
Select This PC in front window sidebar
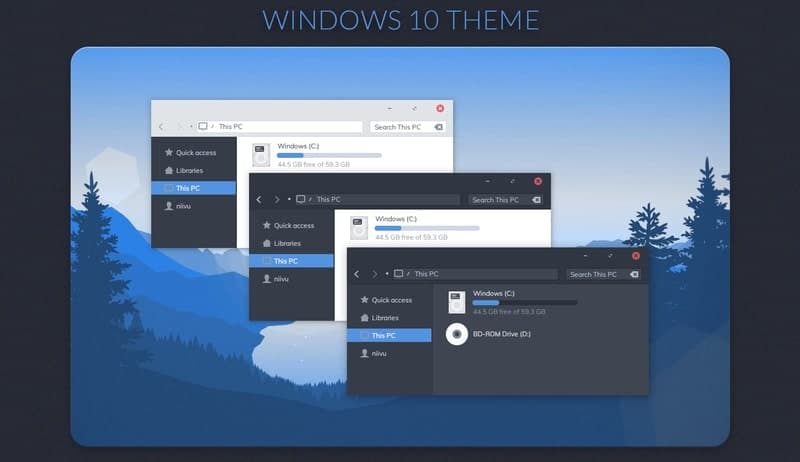coord(389,335)
